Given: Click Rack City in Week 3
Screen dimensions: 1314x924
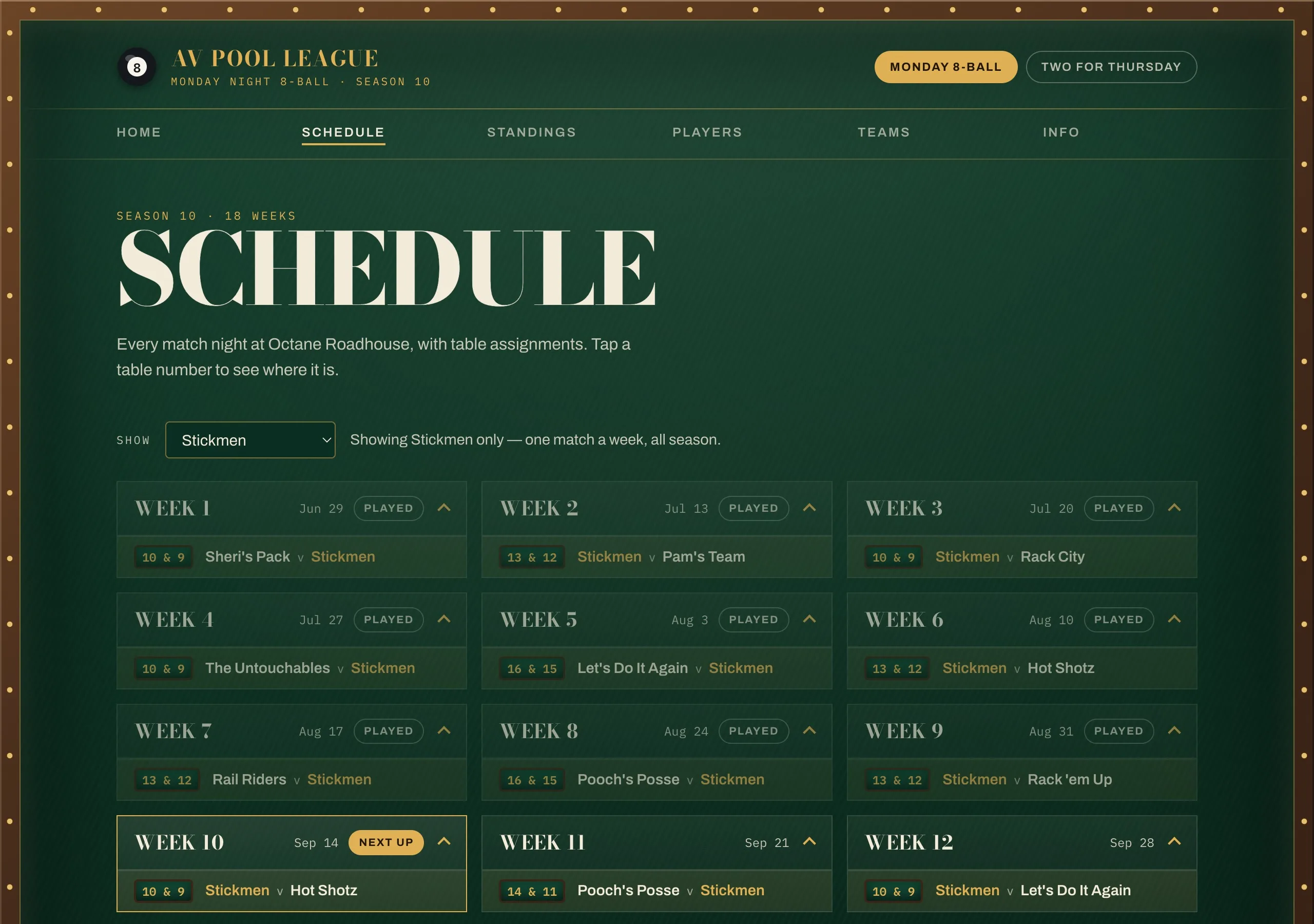Looking at the screenshot, I should click(1052, 556).
